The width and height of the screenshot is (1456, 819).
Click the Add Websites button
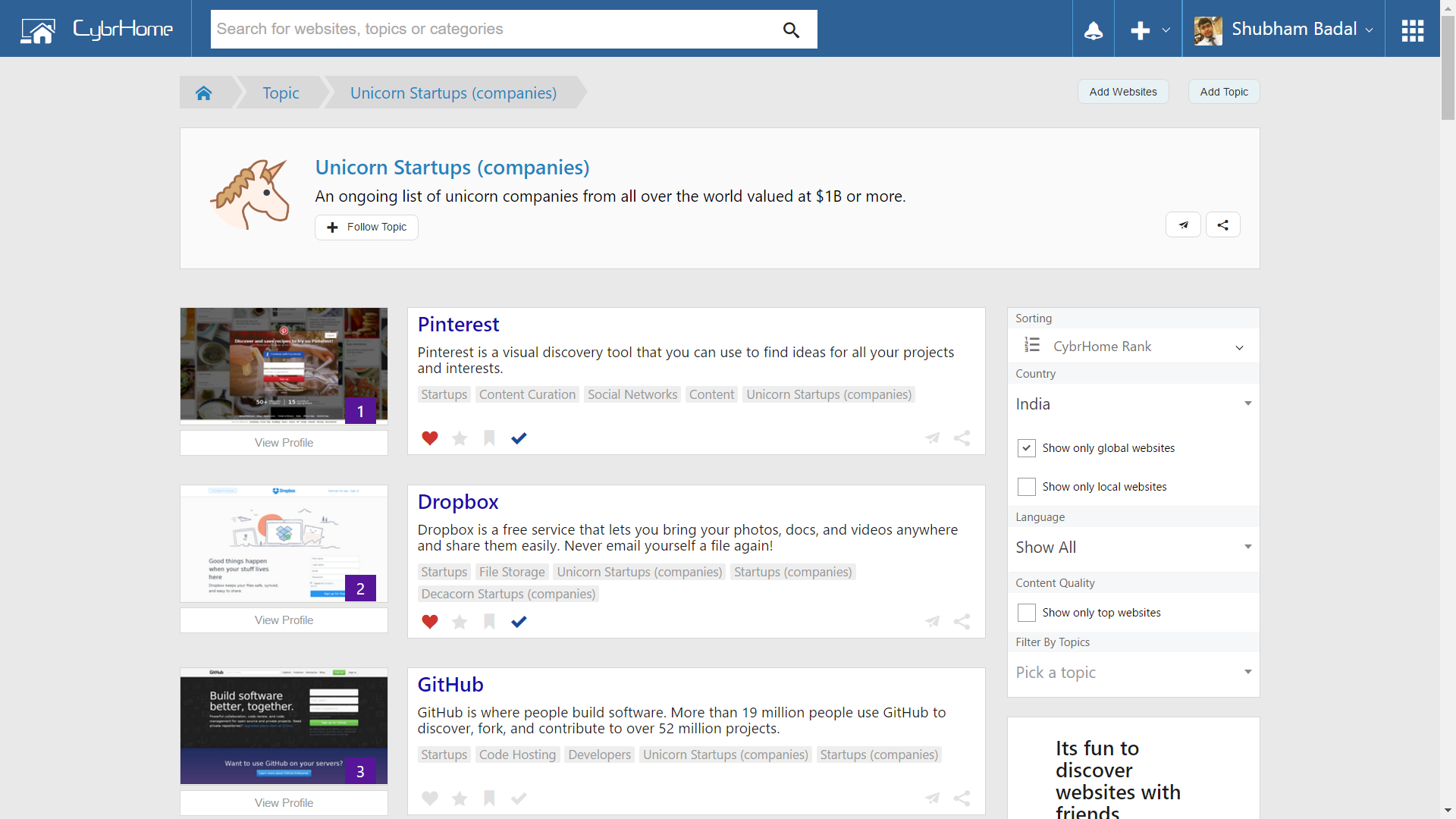(1122, 92)
